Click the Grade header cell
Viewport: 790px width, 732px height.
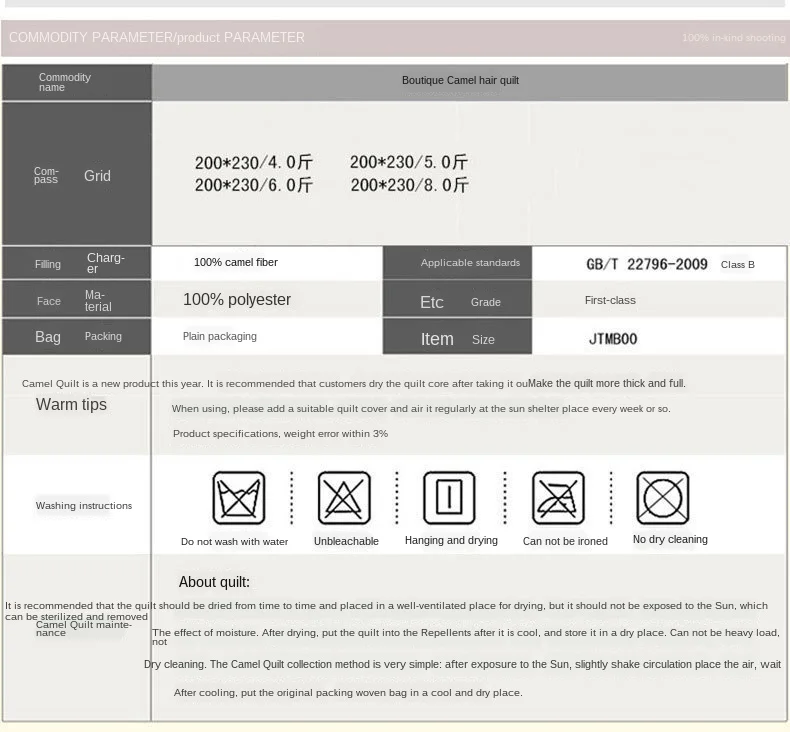(457, 299)
